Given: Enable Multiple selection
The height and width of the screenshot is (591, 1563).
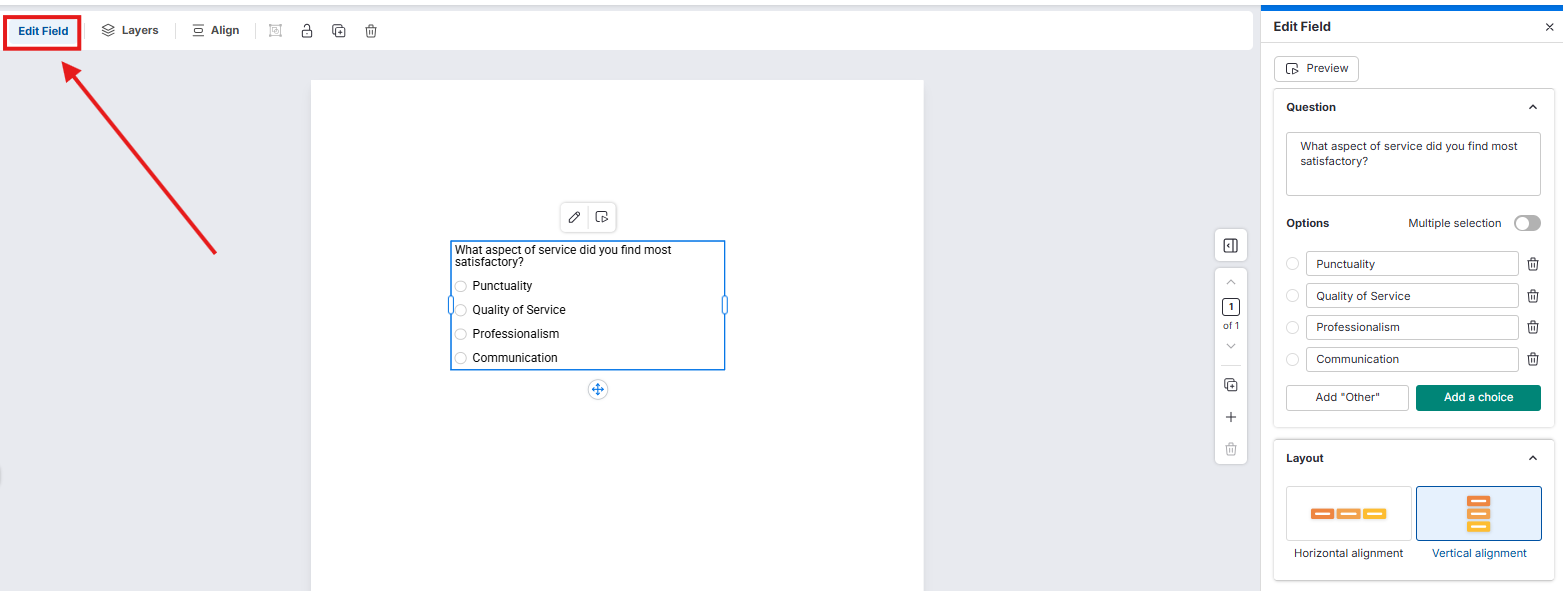Looking at the screenshot, I should 1527,223.
